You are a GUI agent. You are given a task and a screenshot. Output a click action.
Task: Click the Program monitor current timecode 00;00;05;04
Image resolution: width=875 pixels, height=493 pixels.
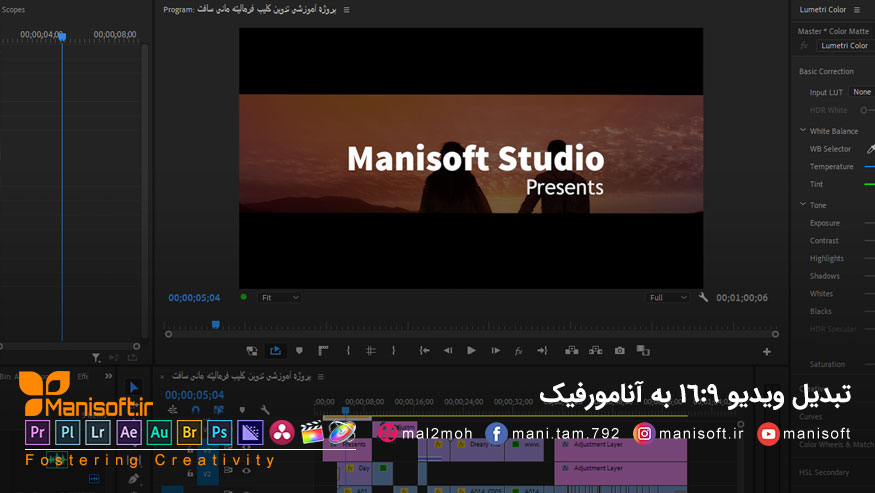coord(194,298)
